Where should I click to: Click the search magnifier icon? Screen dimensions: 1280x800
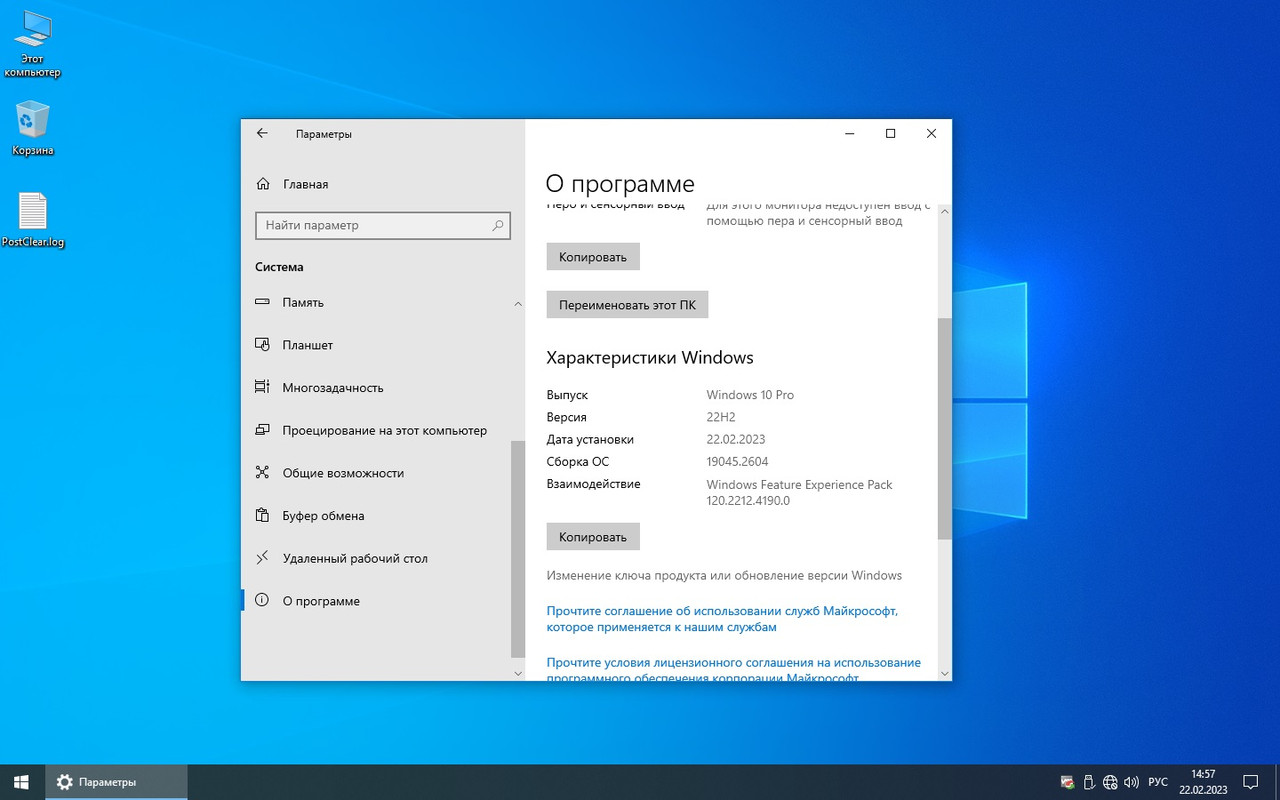click(x=498, y=226)
